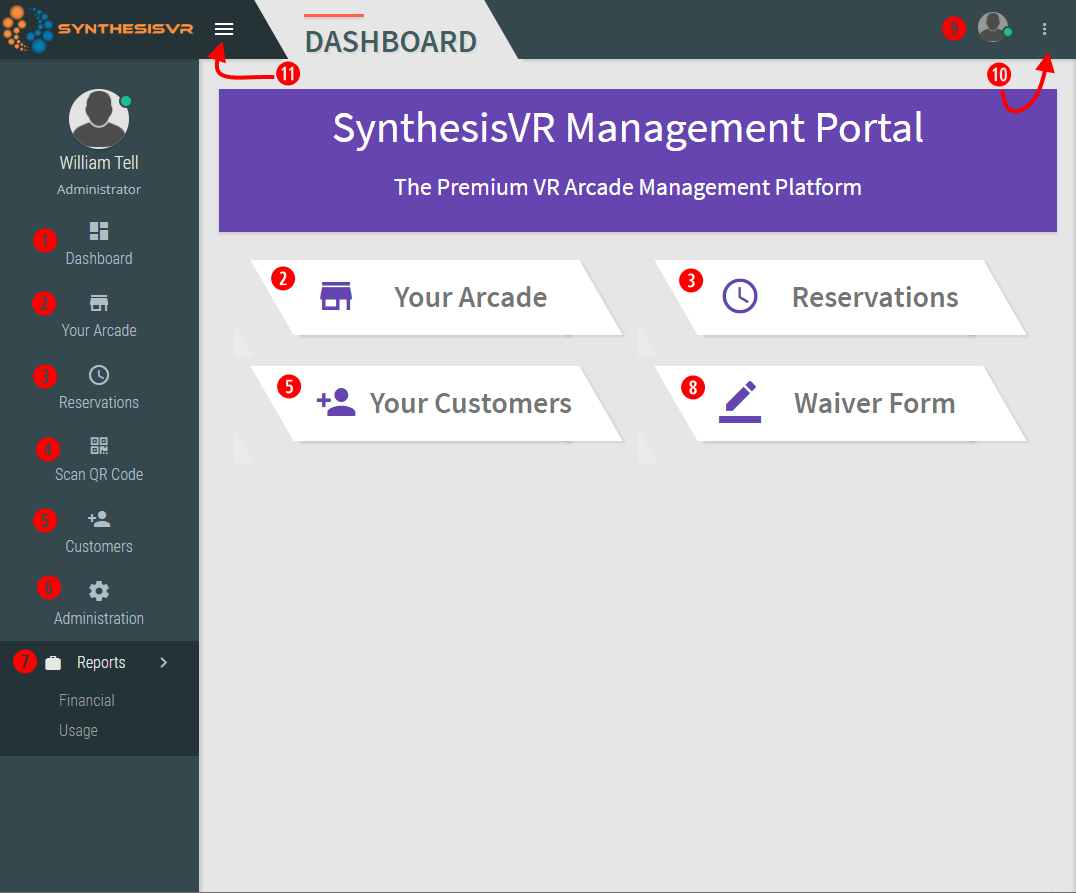1076x893 pixels.
Task: Click William Tell's profile picture
Action: tap(98, 118)
